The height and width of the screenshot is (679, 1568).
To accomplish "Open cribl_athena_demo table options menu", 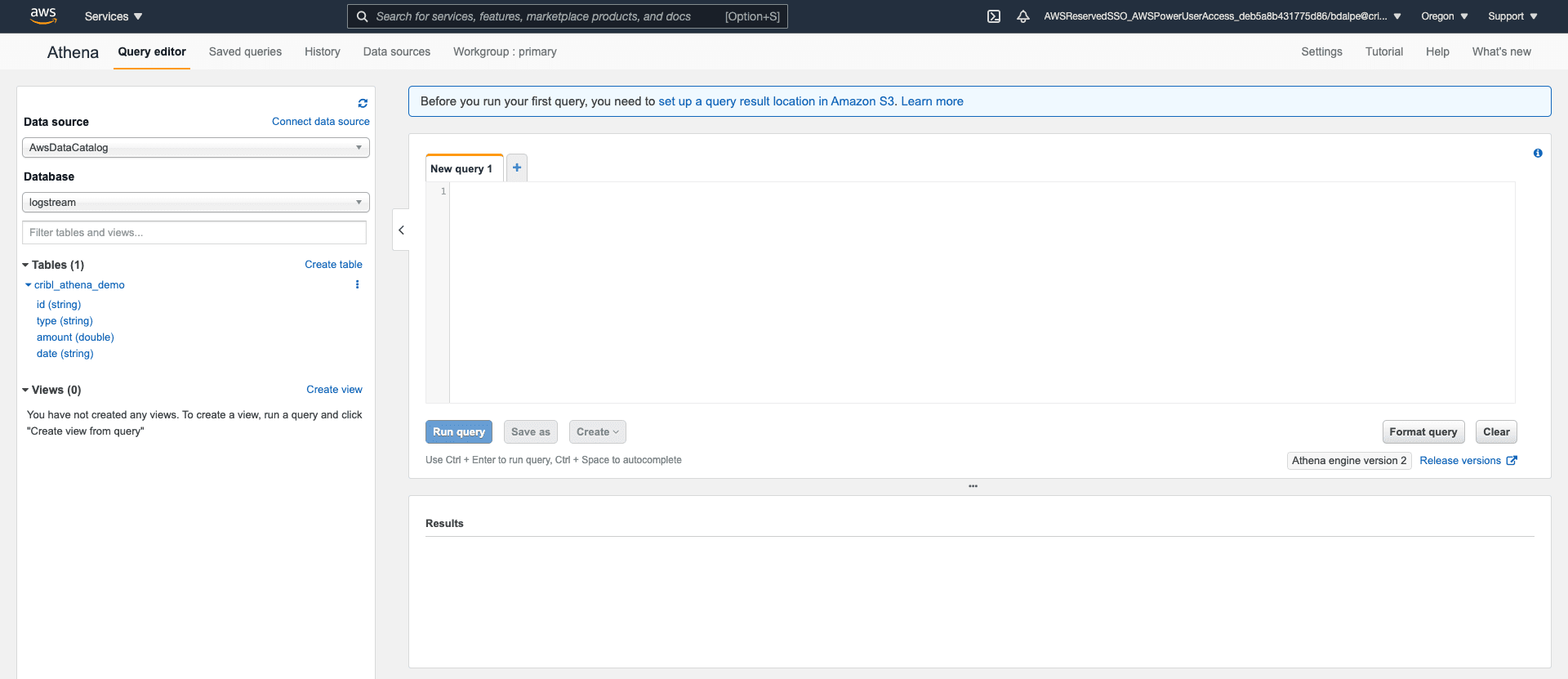I will pyautogui.click(x=357, y=284).
